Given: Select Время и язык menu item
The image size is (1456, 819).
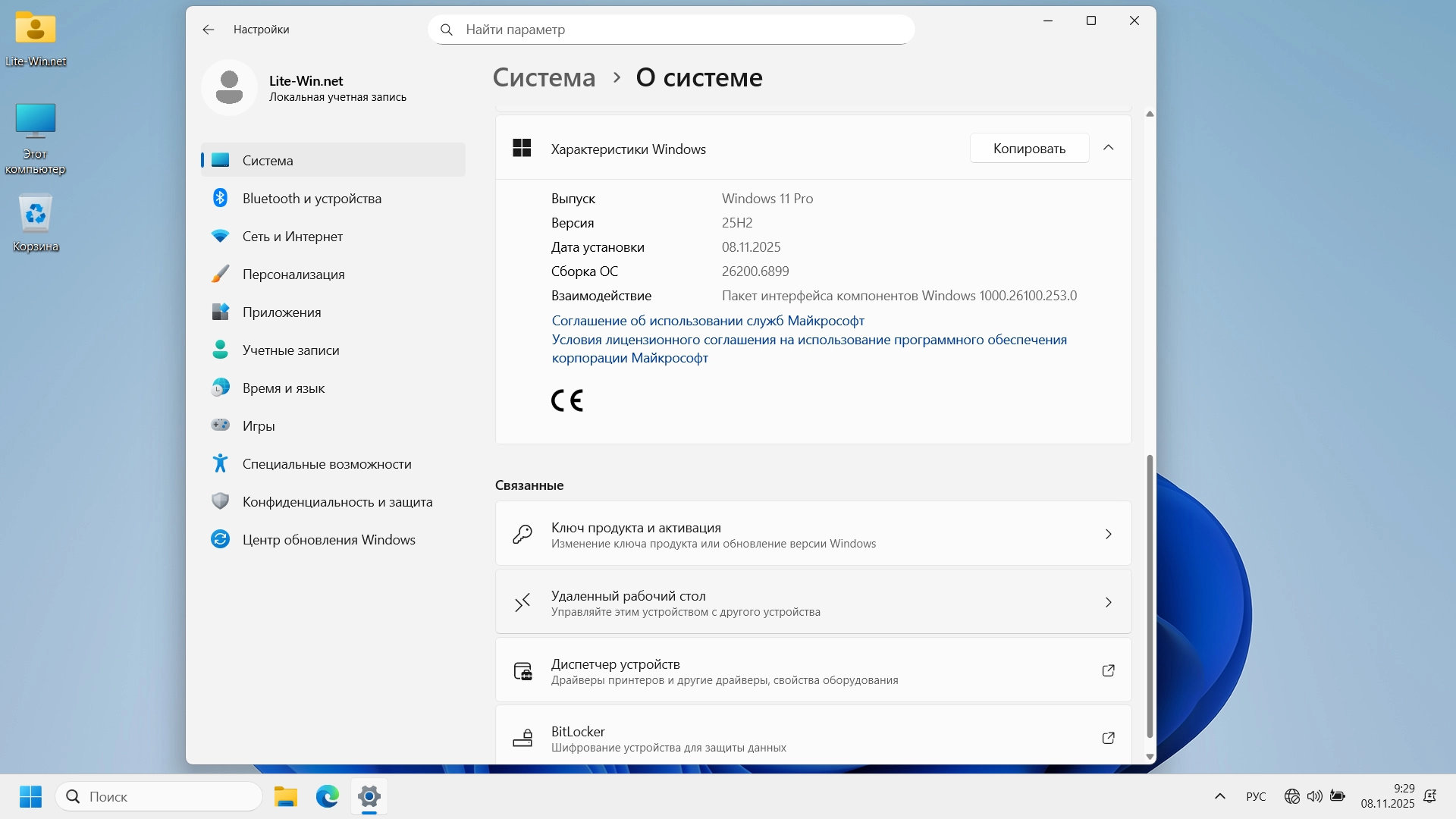Looking at the screenshot, I should click(283, 388).
